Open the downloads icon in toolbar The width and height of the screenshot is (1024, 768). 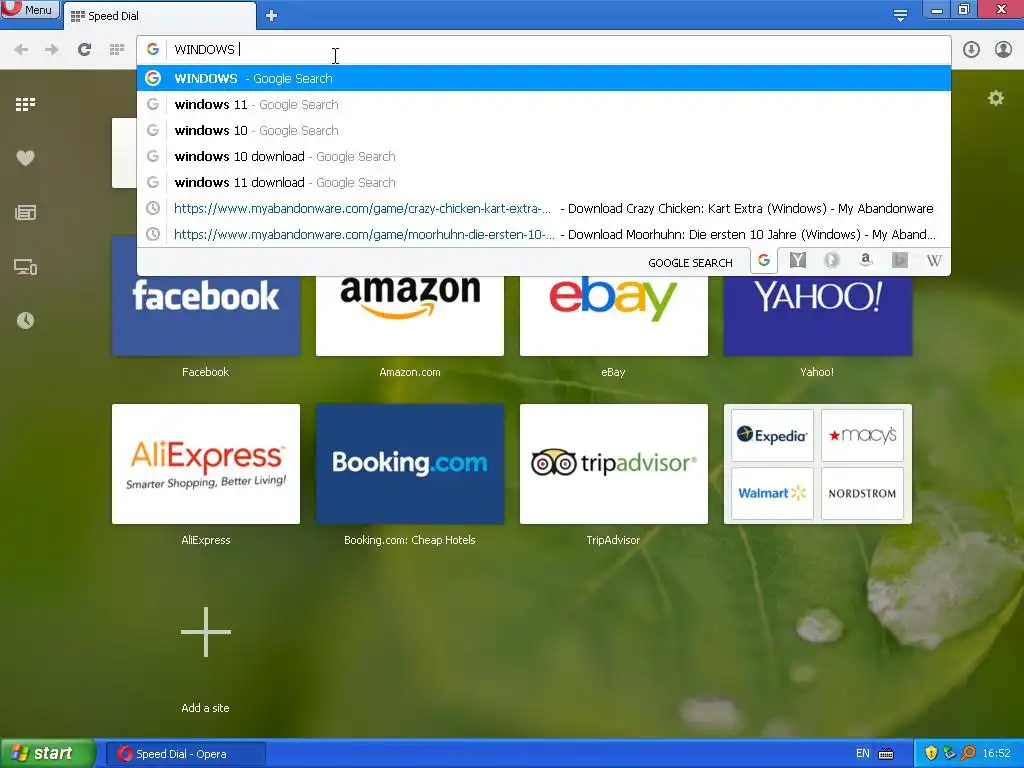971,50
